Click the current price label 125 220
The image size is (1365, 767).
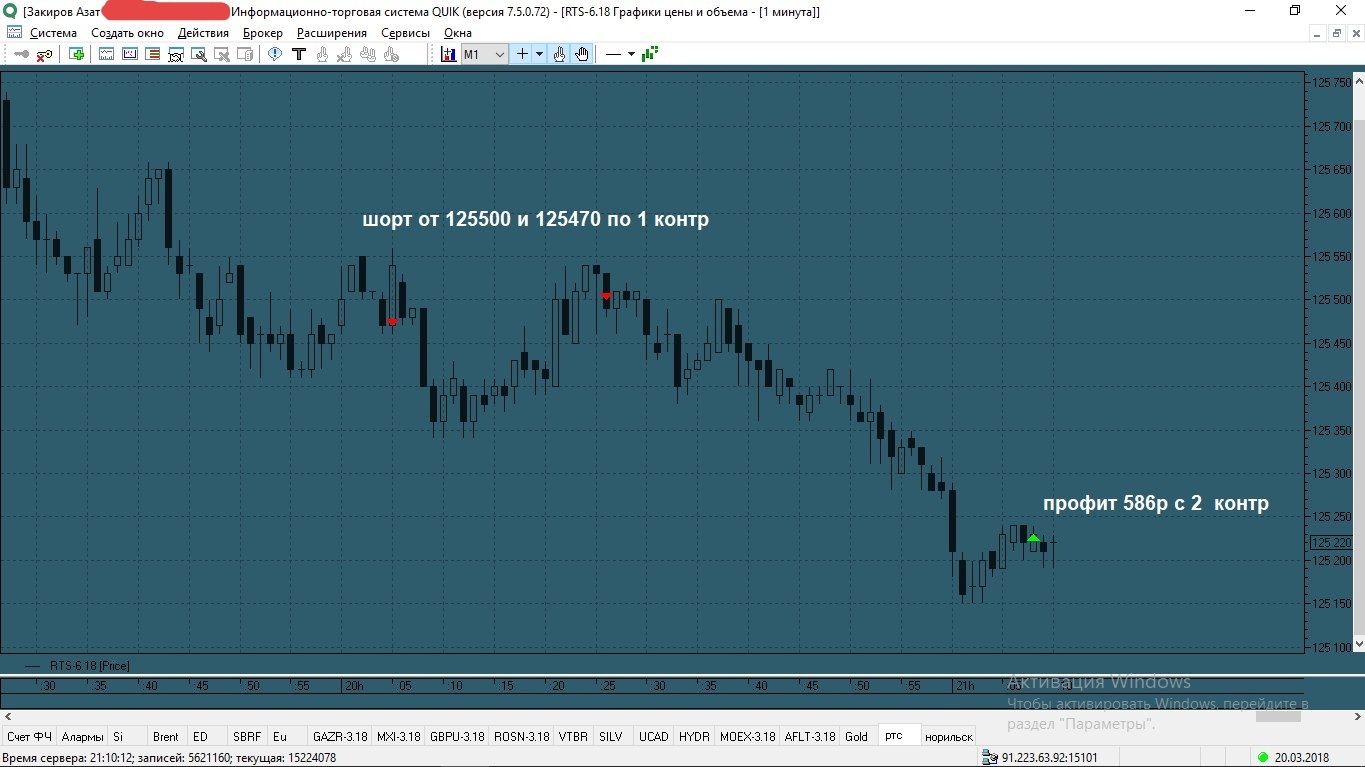[1330, 543]
